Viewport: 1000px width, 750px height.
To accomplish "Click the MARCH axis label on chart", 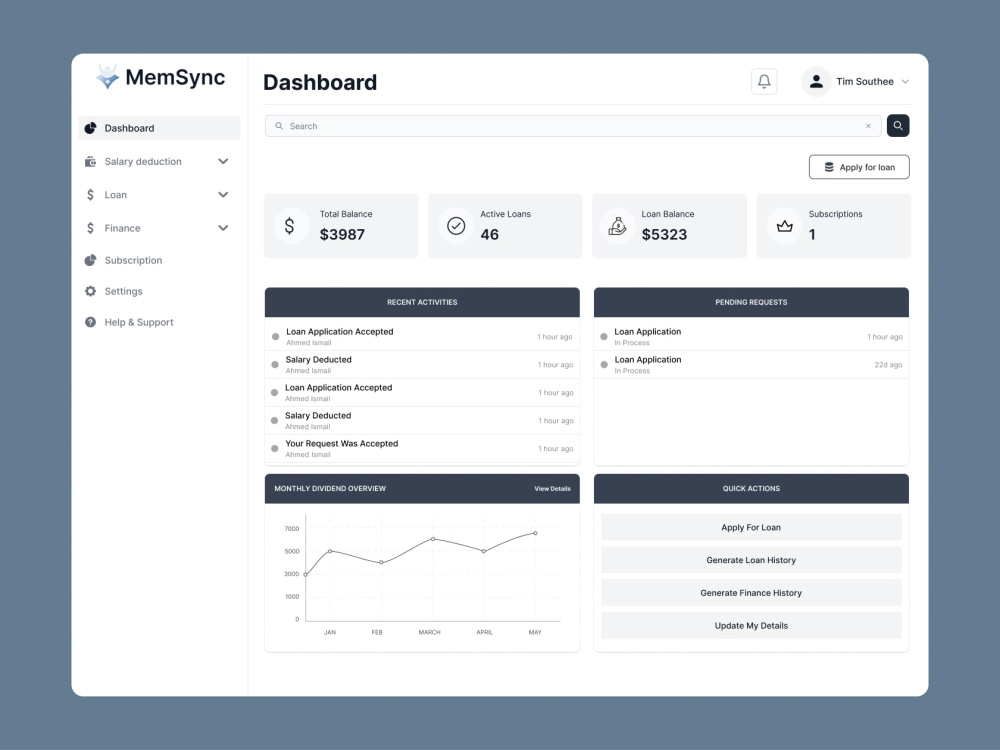I will (x=429, y=632).
